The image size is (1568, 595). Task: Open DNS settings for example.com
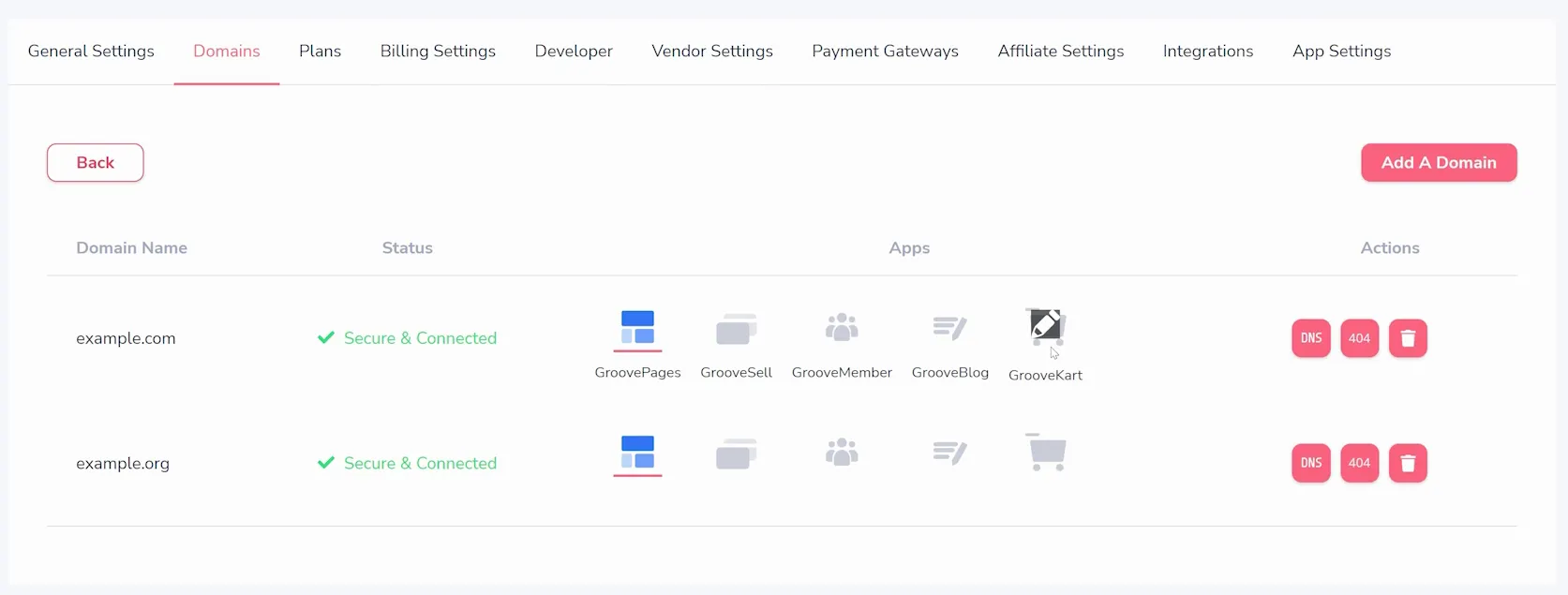tap(1311, 338)
